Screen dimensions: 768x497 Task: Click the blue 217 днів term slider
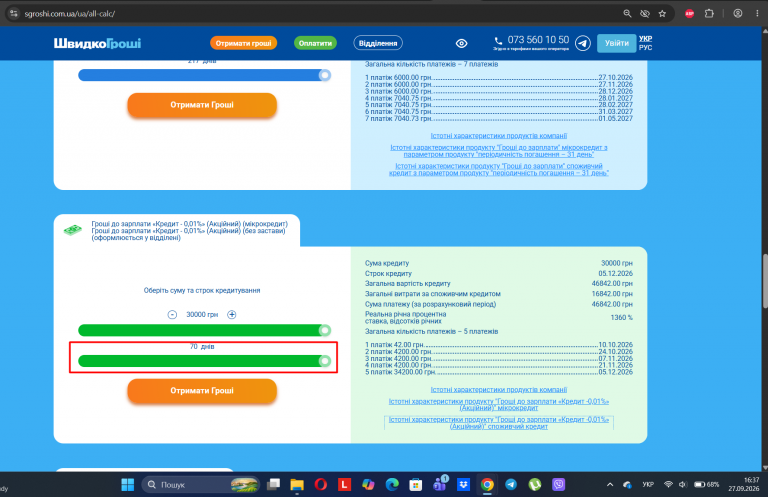204,75
